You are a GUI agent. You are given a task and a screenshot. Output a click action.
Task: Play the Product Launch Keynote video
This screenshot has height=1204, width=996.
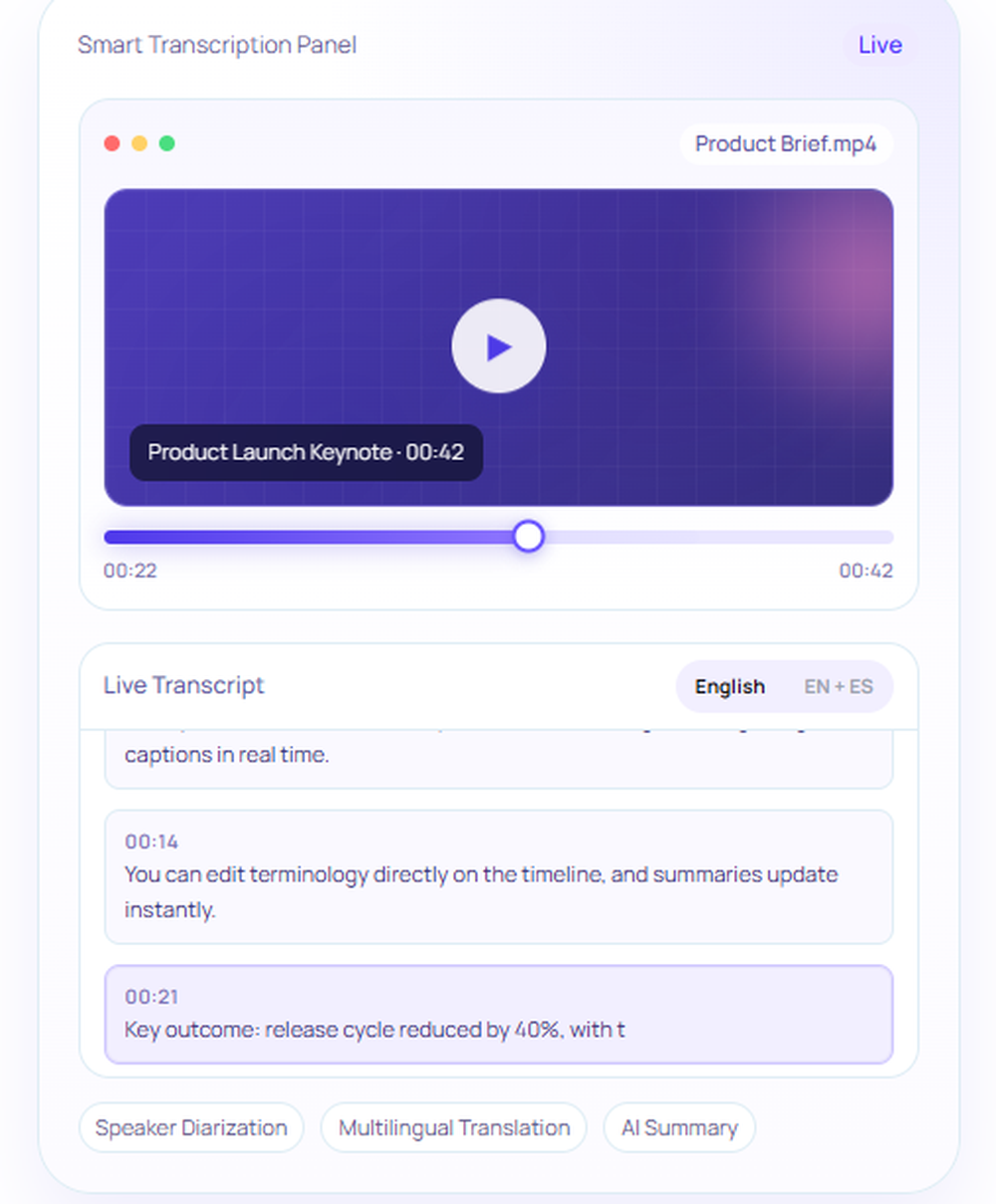(498, 346)
